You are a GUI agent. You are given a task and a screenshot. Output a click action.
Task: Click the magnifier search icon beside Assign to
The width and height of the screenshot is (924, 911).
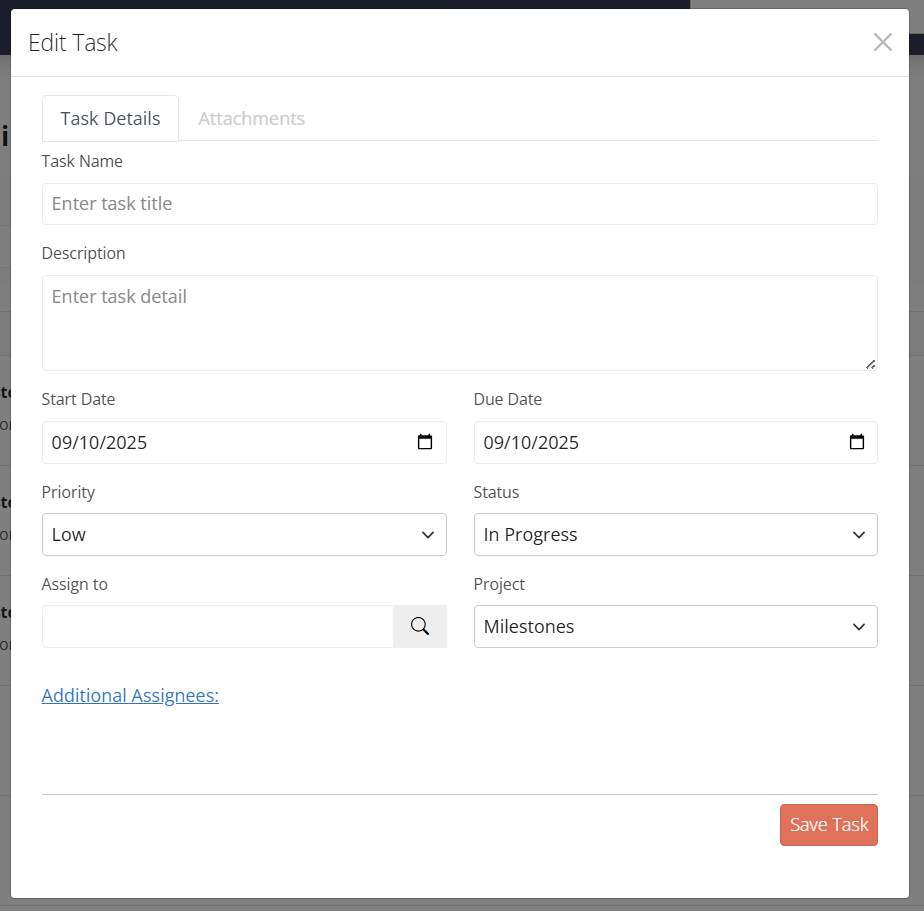coord(420,626)
